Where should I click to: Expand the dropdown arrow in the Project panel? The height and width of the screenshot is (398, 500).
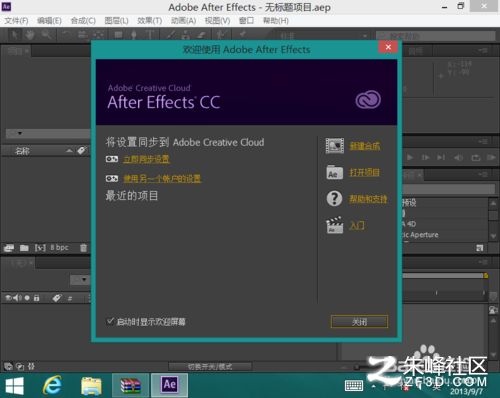[20, 133]
